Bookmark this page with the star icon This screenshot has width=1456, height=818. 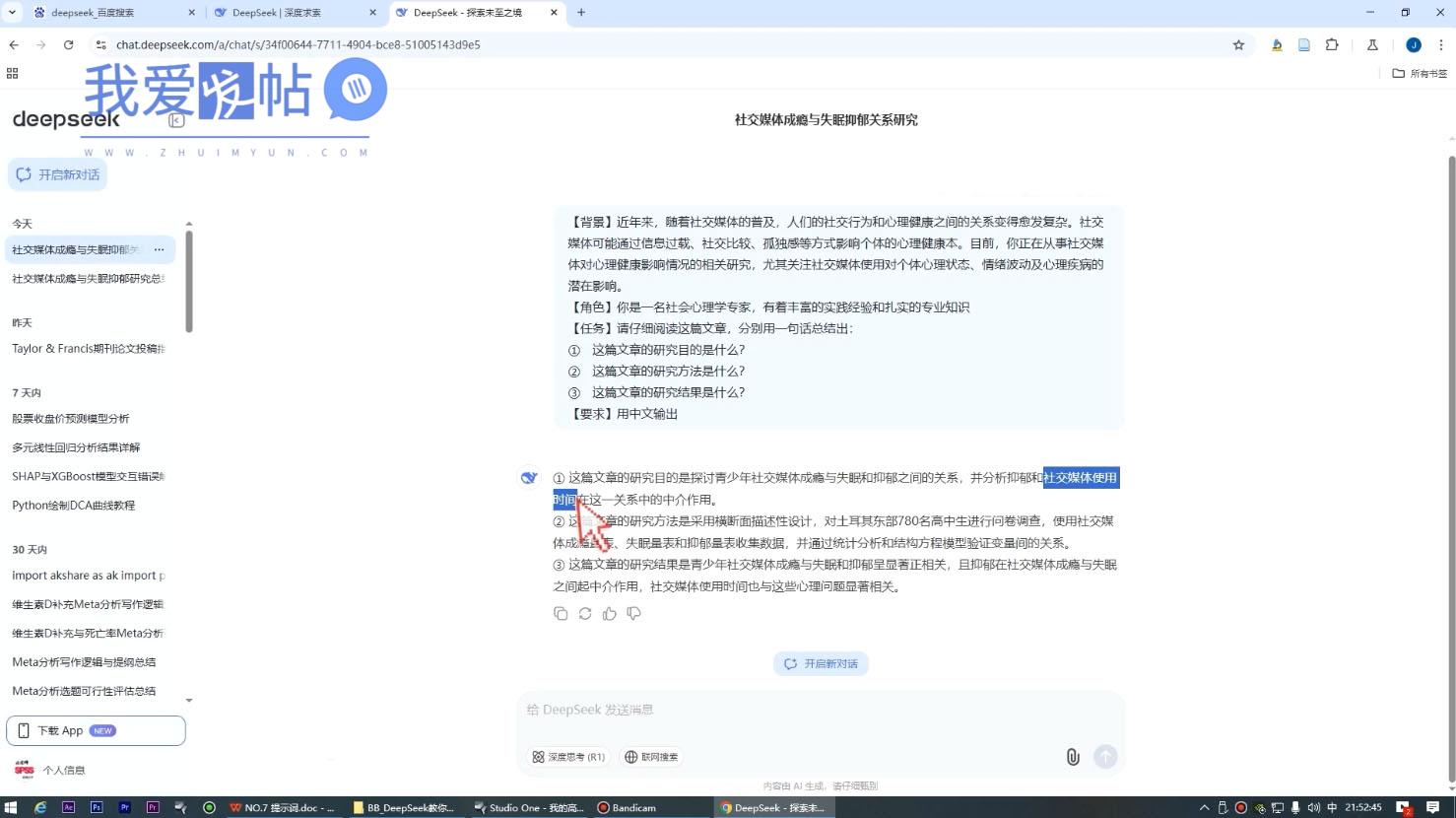(x=1238, y=44)
